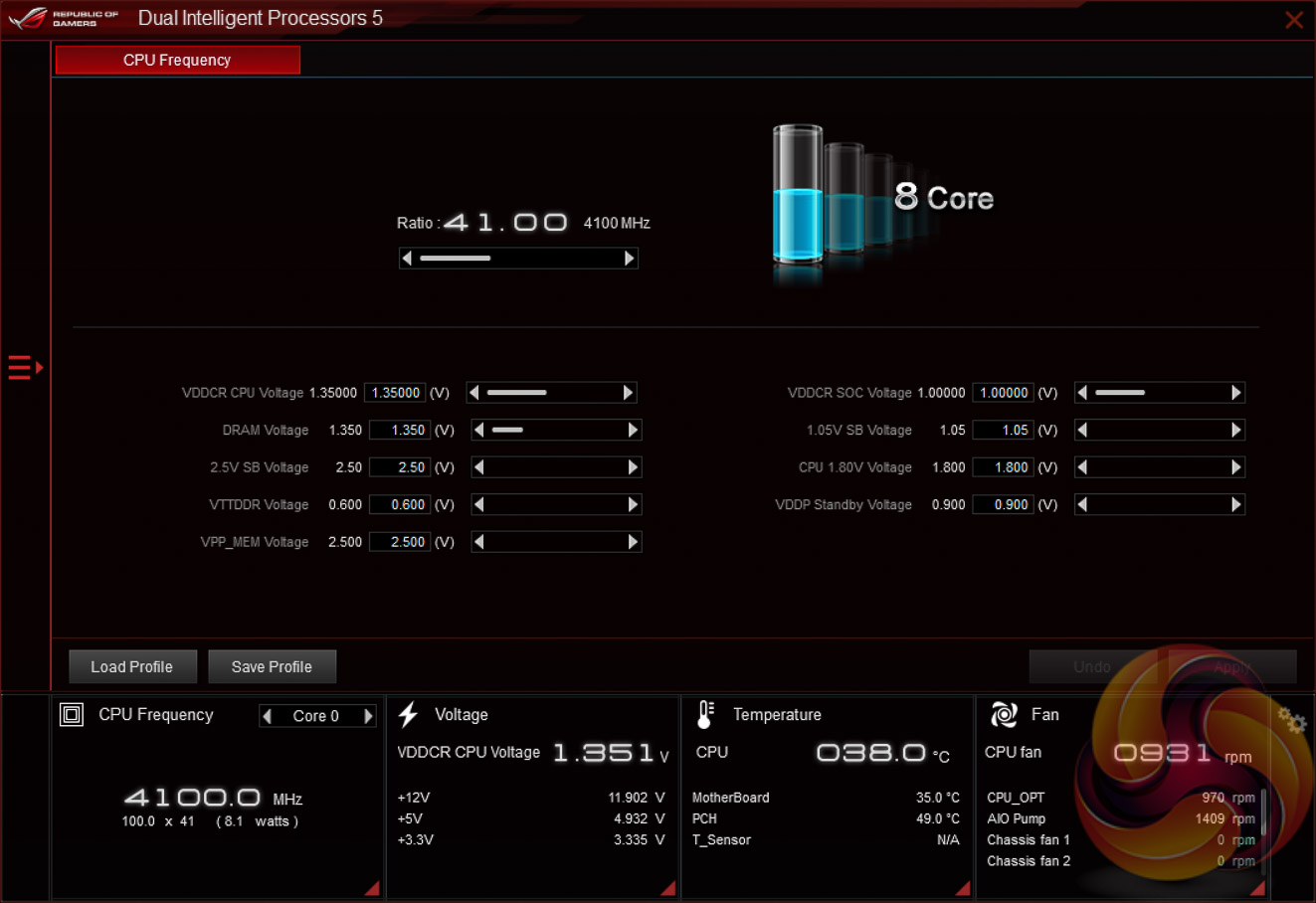This screenshot has width=1316, height=903.
Task: Click the Temperature thermometer icon
Action: 705,714
